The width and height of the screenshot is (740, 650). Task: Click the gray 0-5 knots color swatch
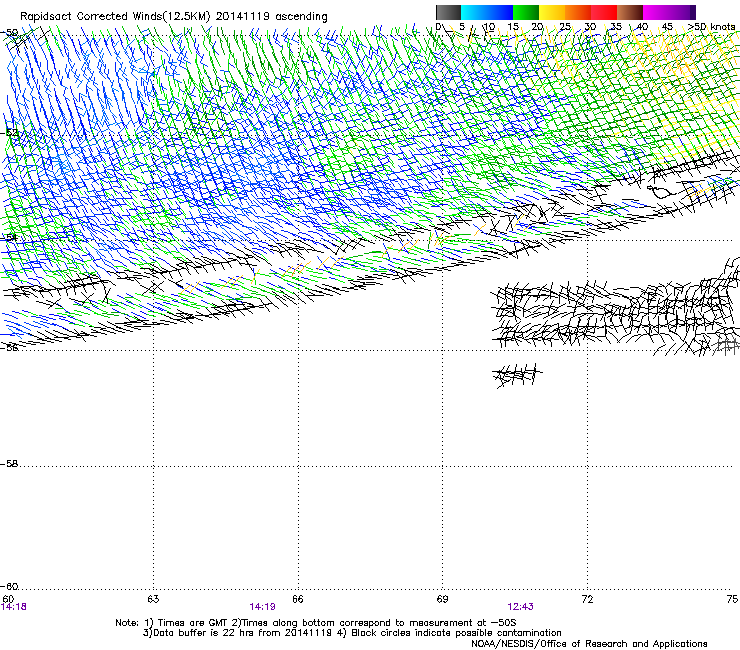(448, 12)
